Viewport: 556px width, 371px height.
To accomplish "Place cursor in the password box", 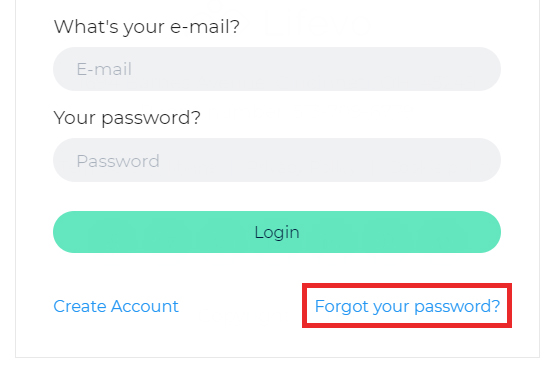I will click(x=277, y=160).
